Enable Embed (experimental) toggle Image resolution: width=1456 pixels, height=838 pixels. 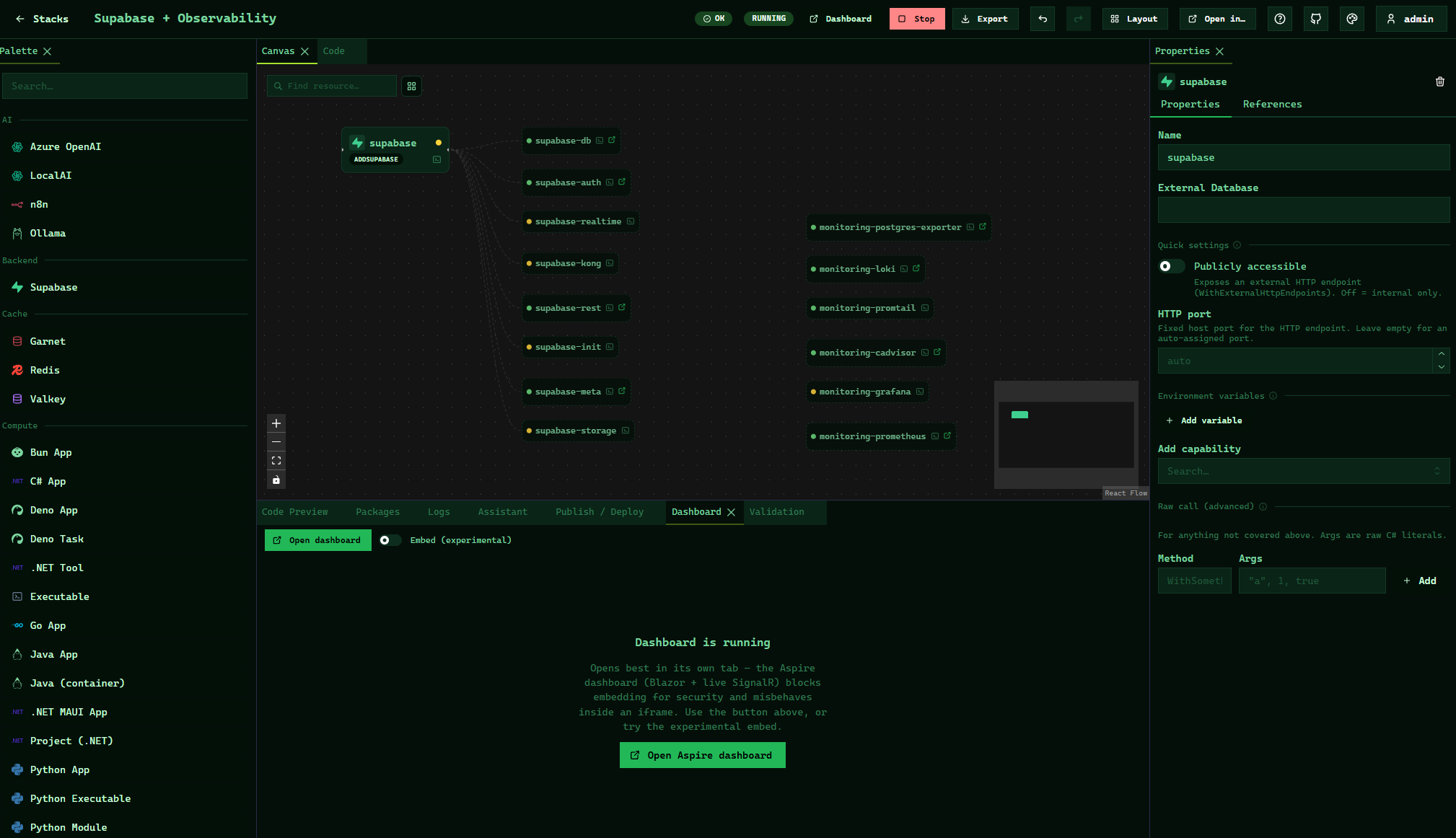pyautogui.click(x=390, y=540)
